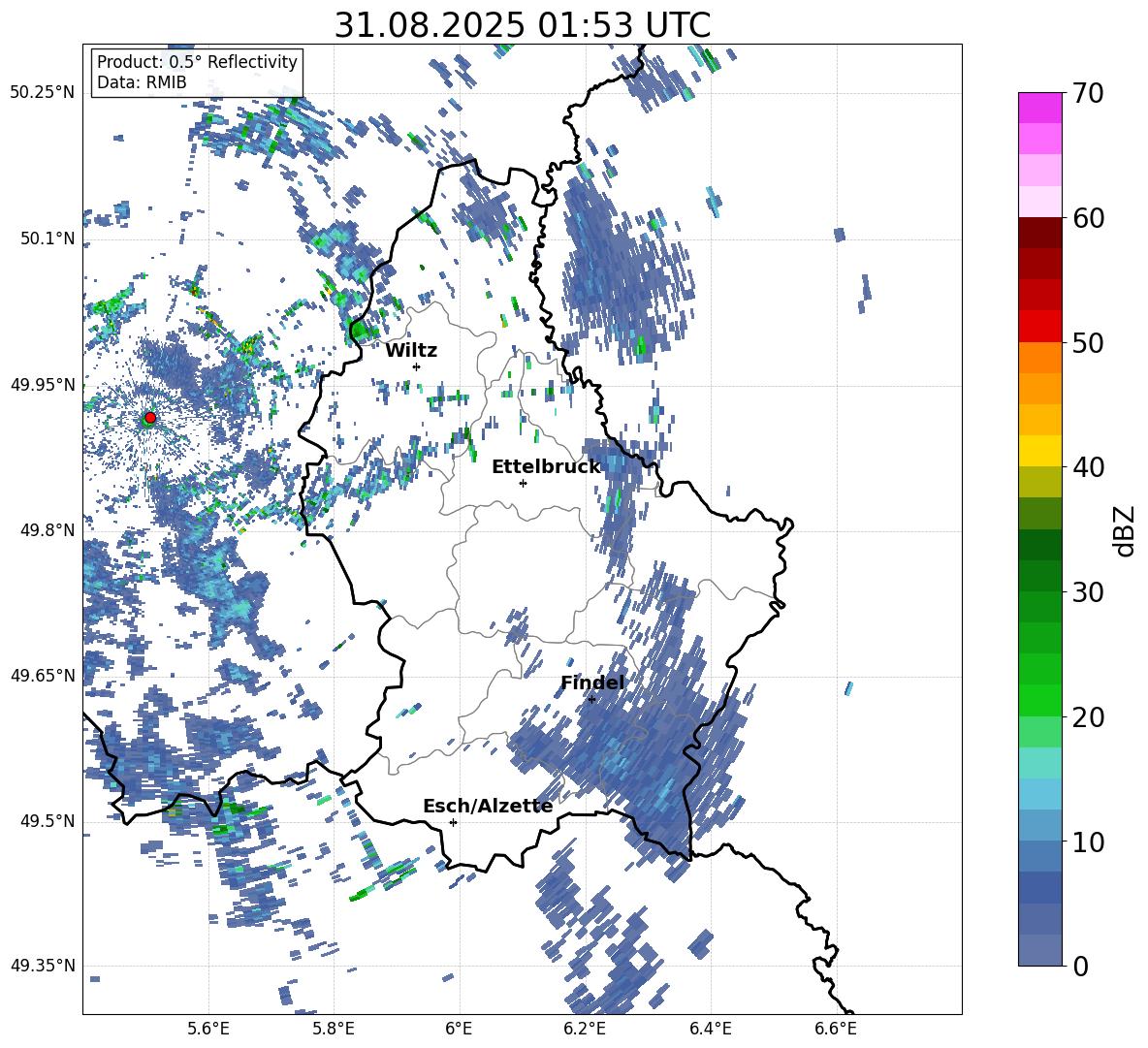Click the dBZ colorbar axis label
Image resolution: width=1148 pixels, height=1048 pixels.
click(1126, 530)
